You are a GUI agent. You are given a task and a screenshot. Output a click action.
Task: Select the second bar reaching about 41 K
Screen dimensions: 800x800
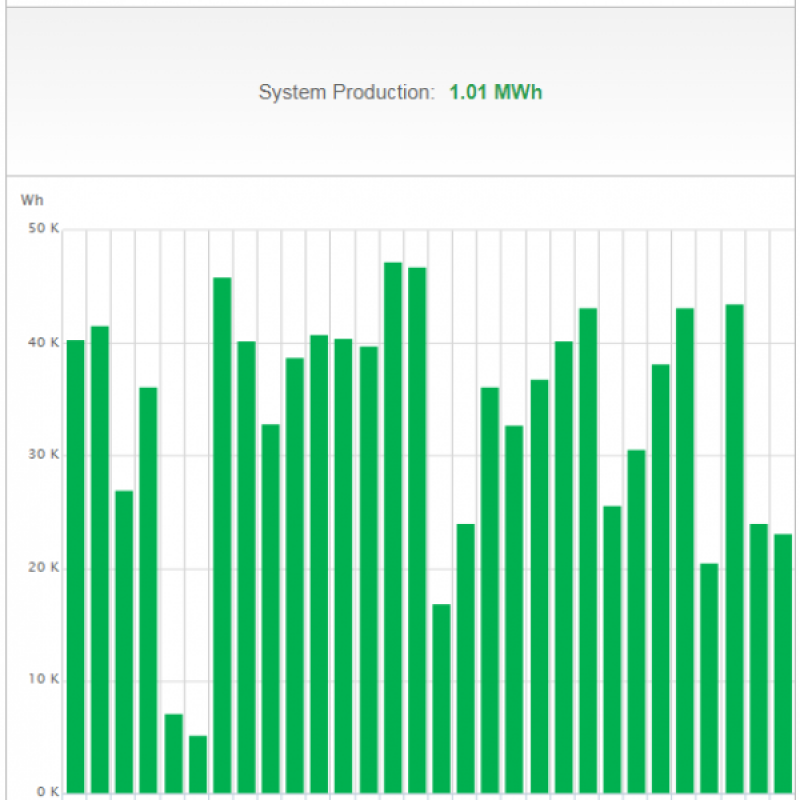coord(98,550)
